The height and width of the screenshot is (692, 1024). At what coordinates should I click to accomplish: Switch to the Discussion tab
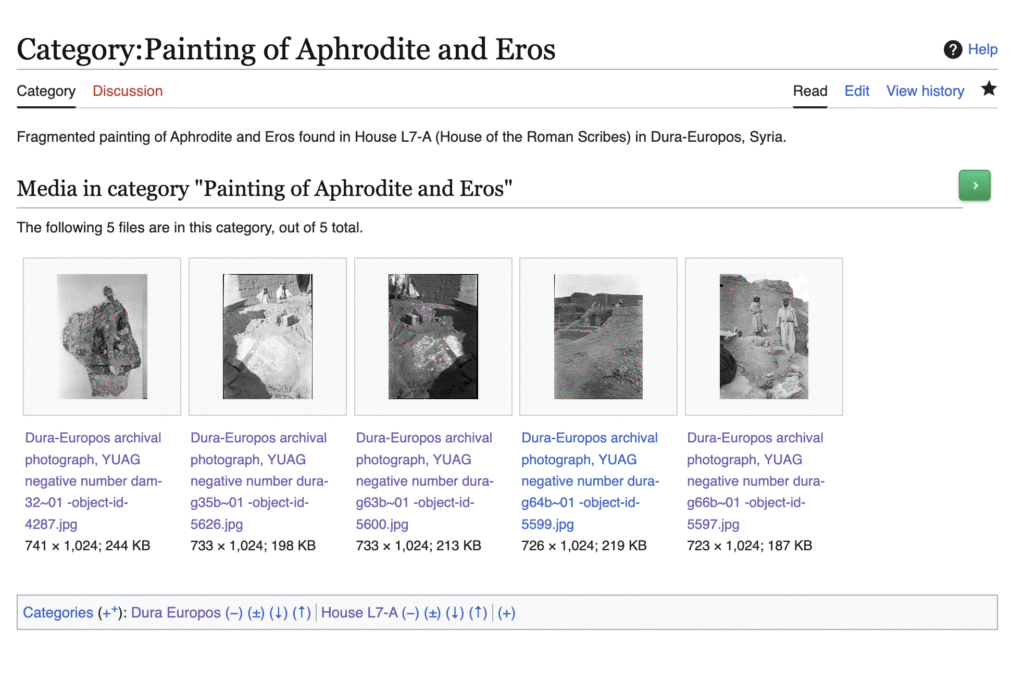click(127, 91)
